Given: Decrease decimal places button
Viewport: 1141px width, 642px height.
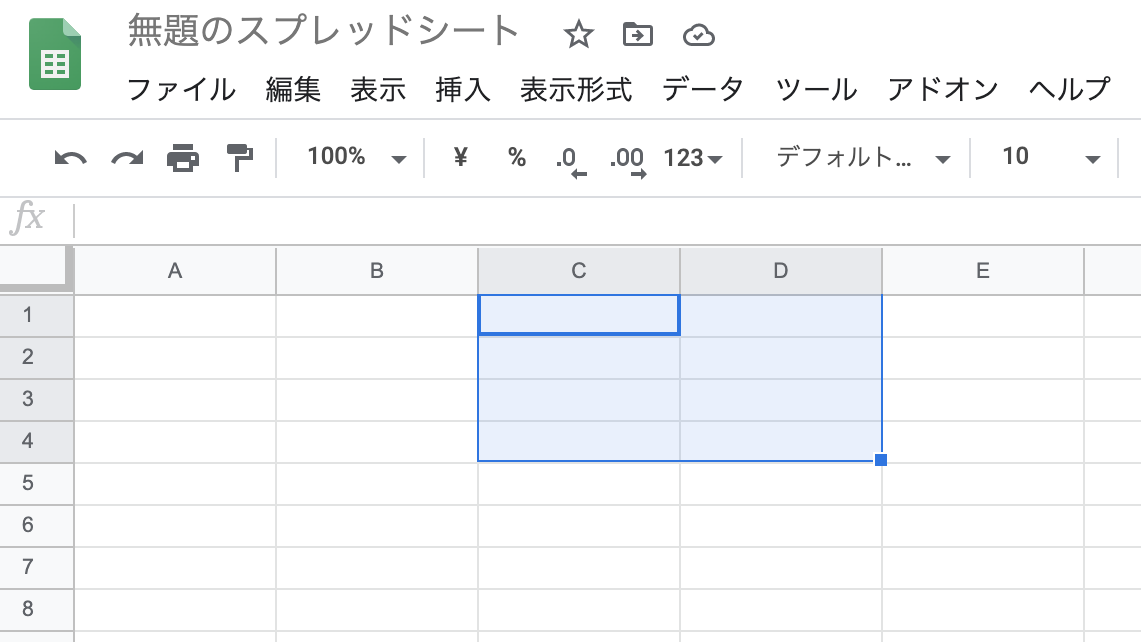Looking at the screenshot, I should (x=570, y=159).
